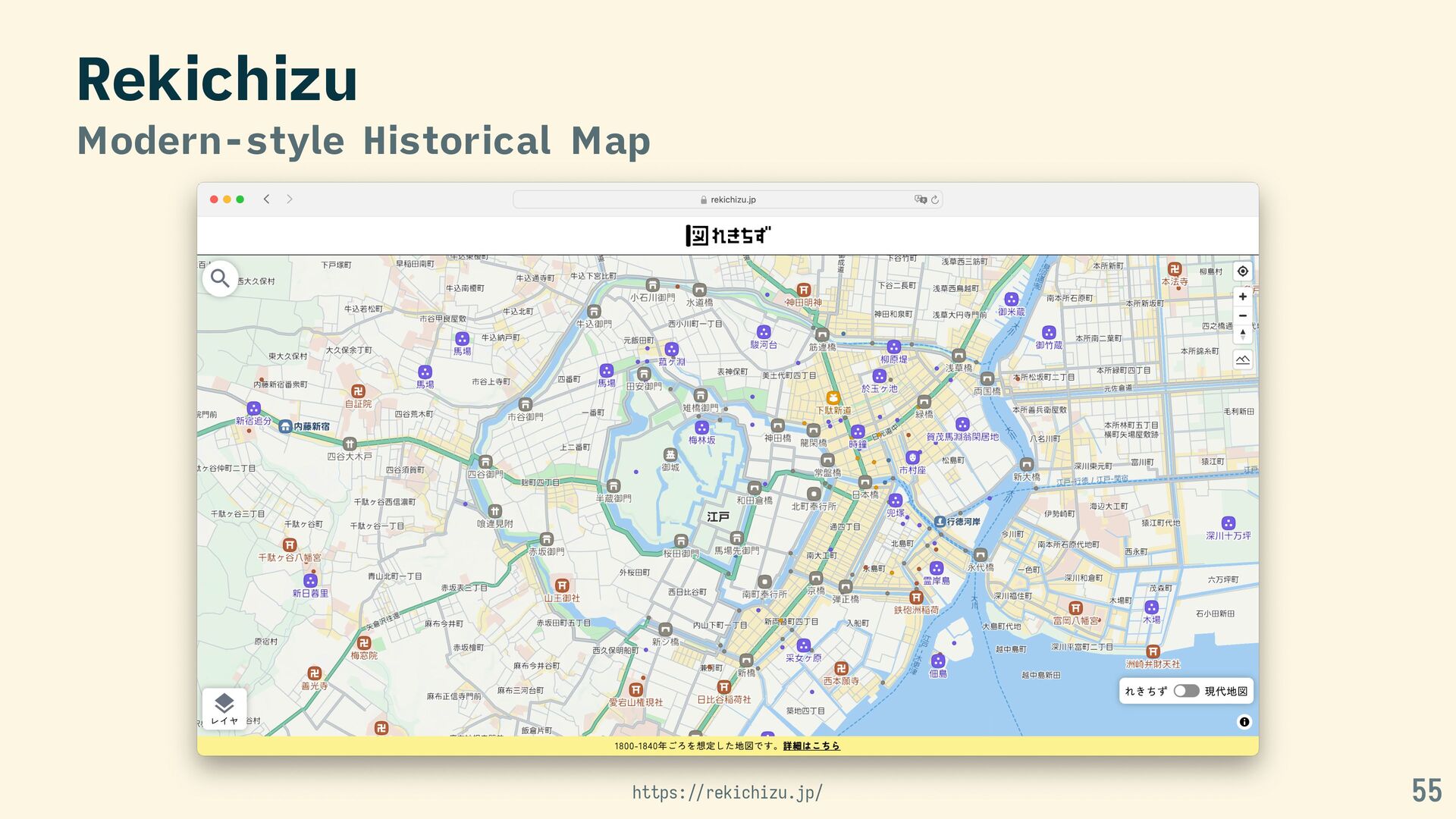The height and width of the screenshot is (819, 1456).
Task: Zoom out with the minus button
Action: coord(1243,315)
